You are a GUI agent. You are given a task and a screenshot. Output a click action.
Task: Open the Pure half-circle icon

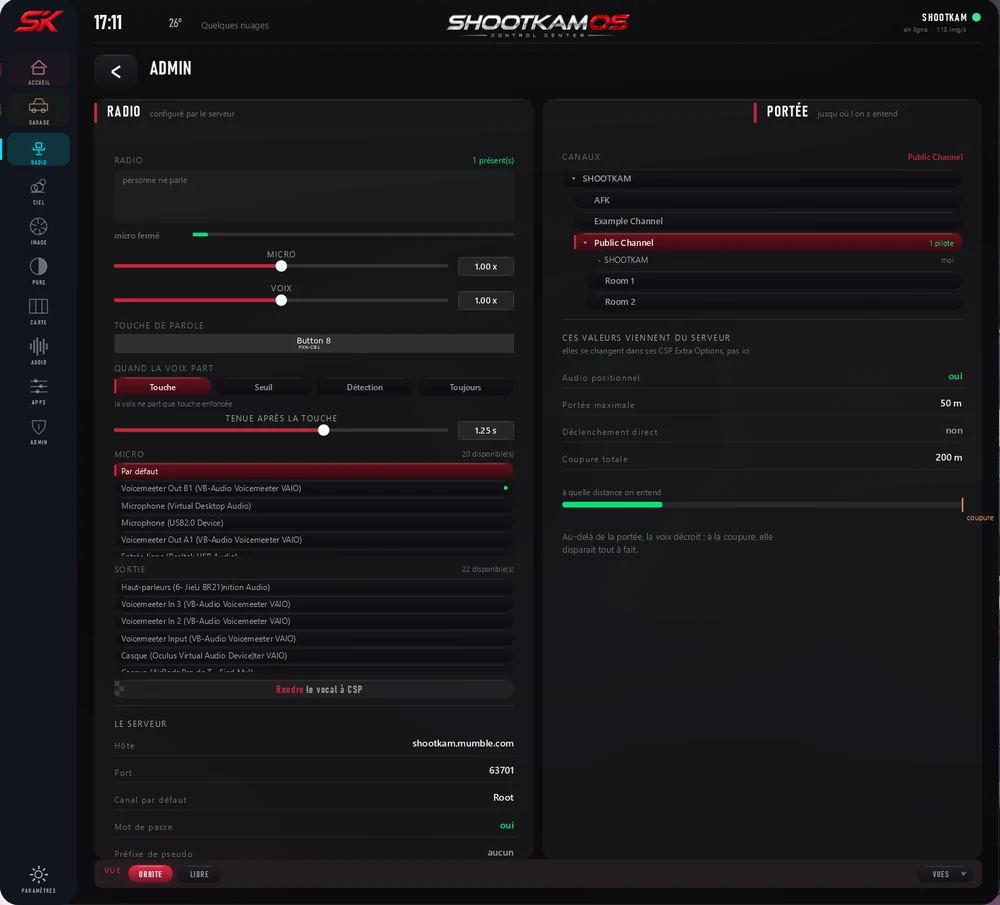pos(38,270)
